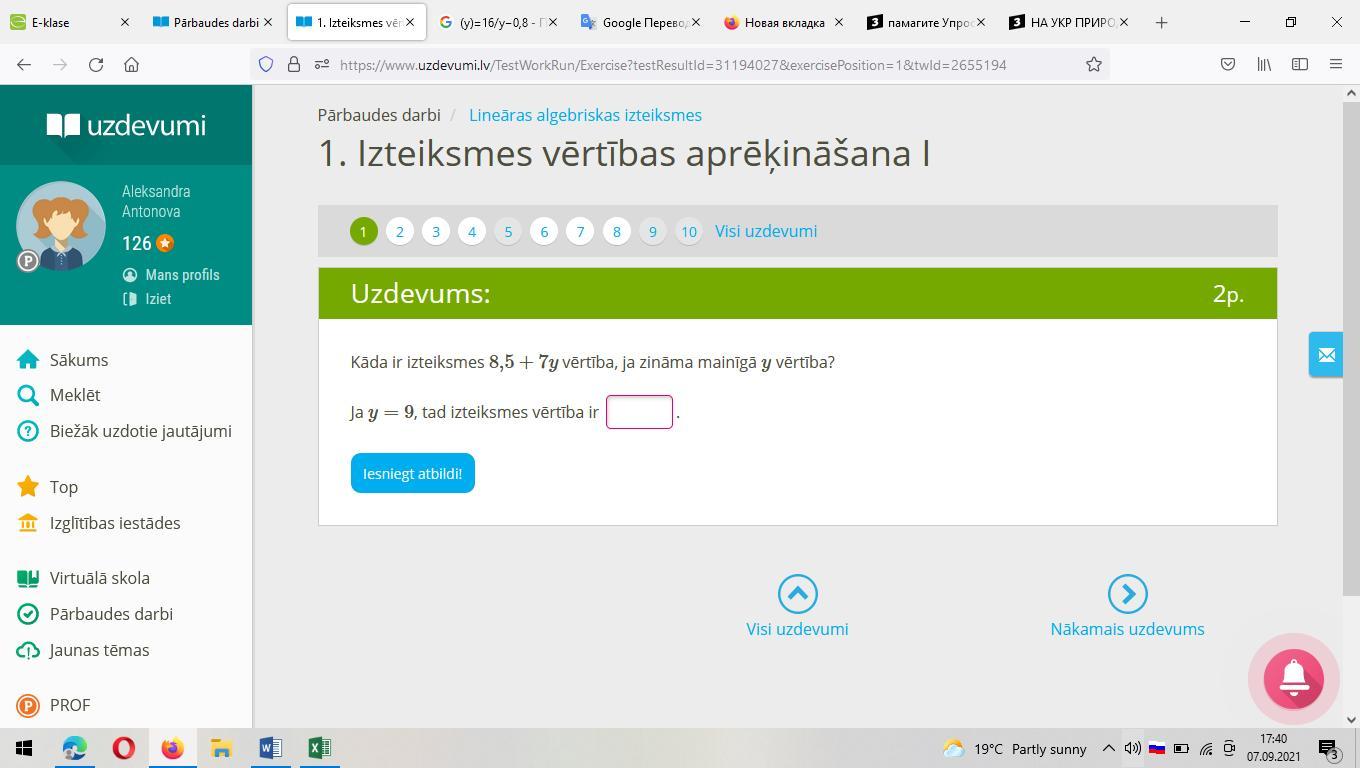This screenshot has width=1360, height=768.
Task: Select exercise number 10
Action: point(689,231)
